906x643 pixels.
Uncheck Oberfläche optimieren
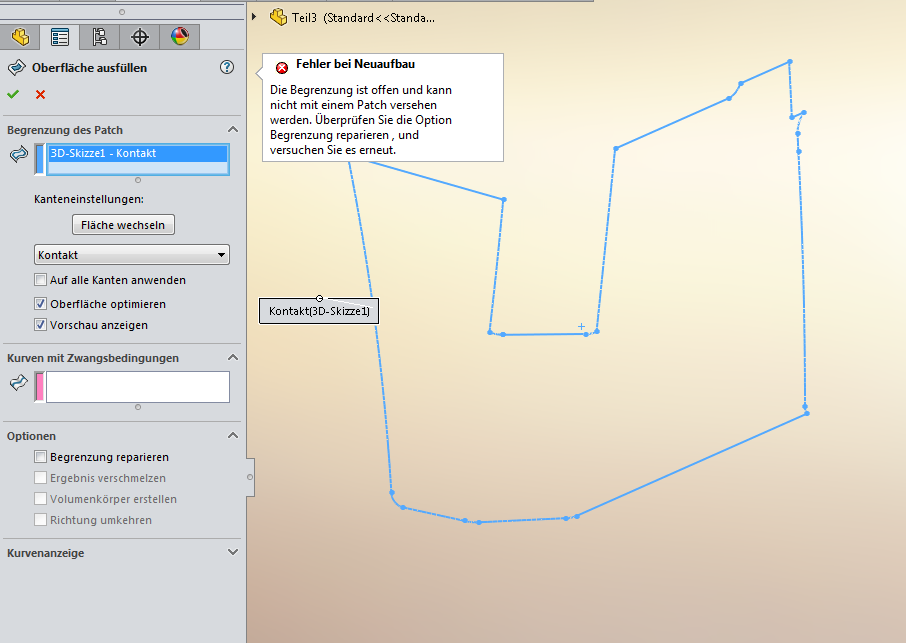40,304
